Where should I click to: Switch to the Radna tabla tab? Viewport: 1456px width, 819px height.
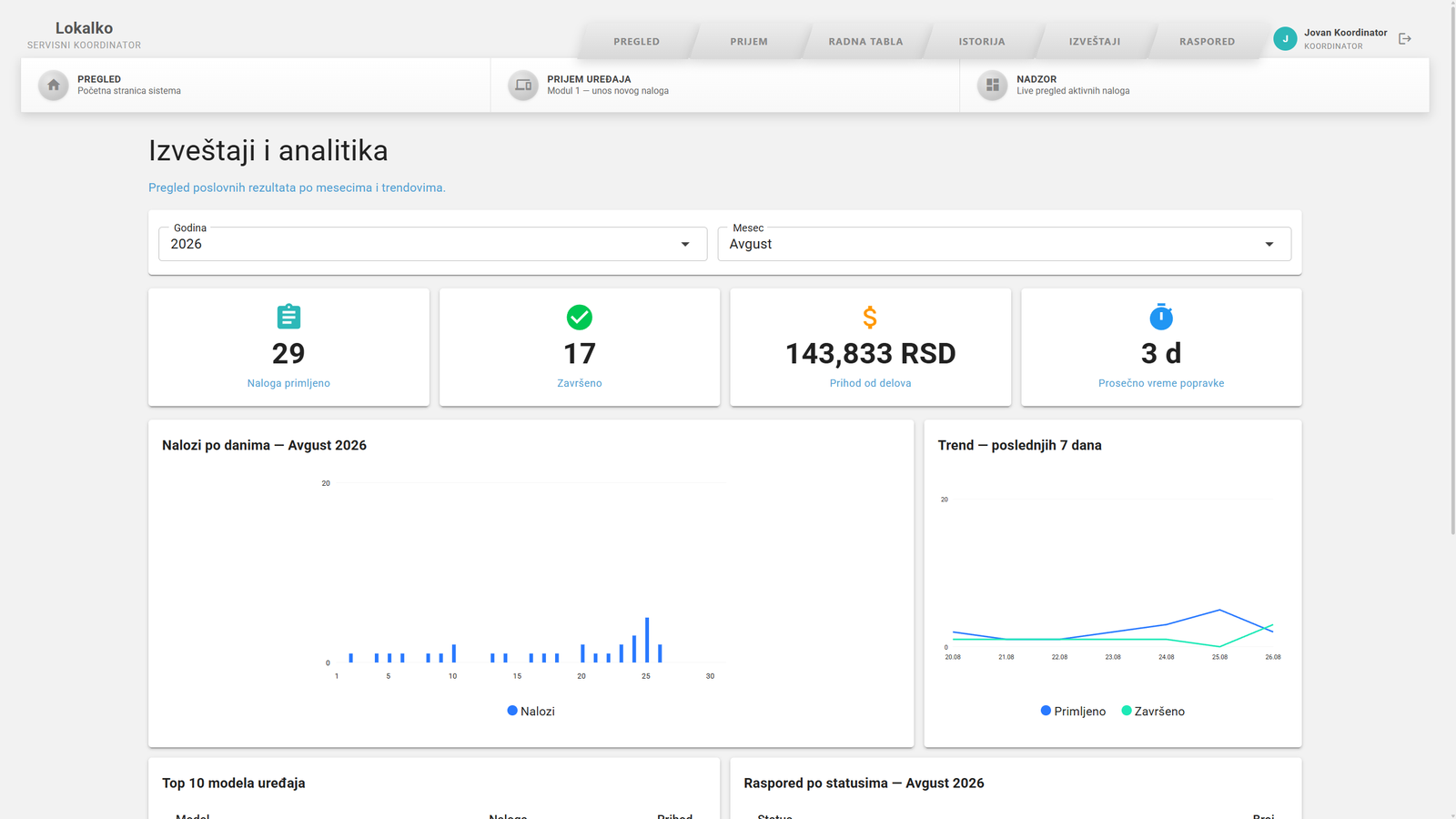coord(865,41)
